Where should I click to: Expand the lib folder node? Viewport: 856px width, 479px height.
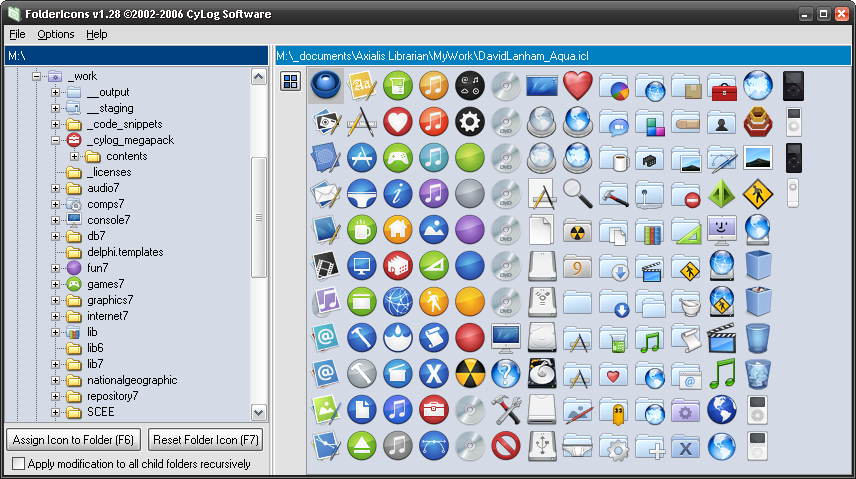click(55, 332)
